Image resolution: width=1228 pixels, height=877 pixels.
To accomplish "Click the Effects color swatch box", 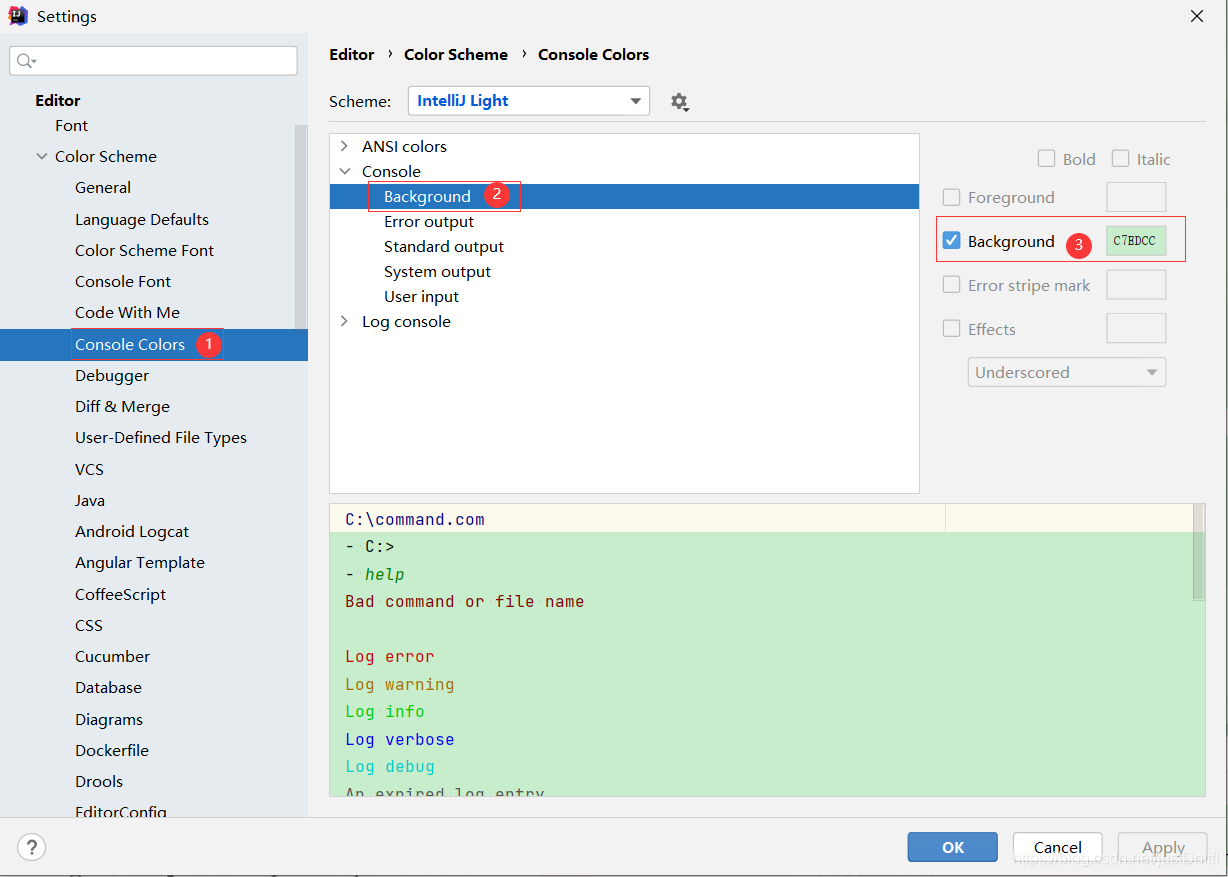I will tap(1136, 329).
